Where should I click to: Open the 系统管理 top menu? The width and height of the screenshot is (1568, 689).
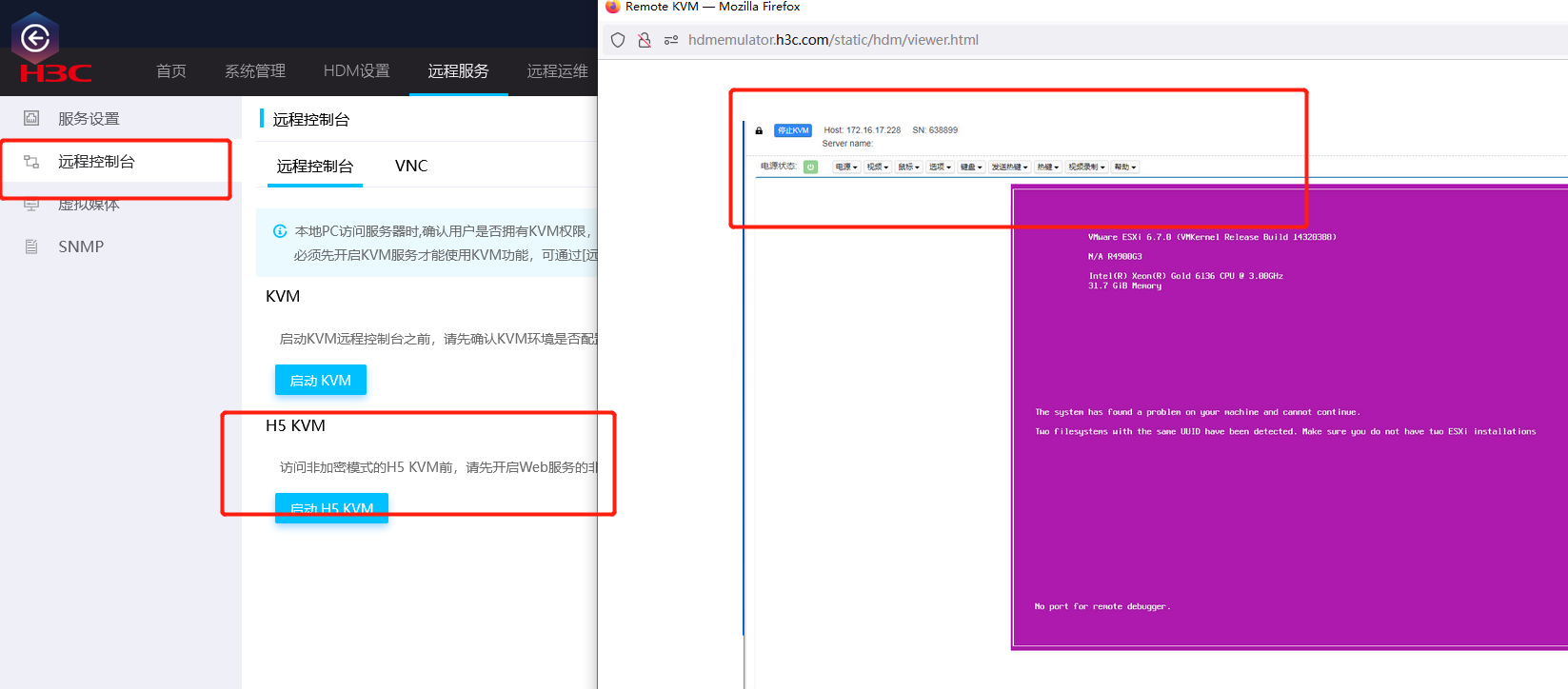pyautogui.click(x=255, y=71)
